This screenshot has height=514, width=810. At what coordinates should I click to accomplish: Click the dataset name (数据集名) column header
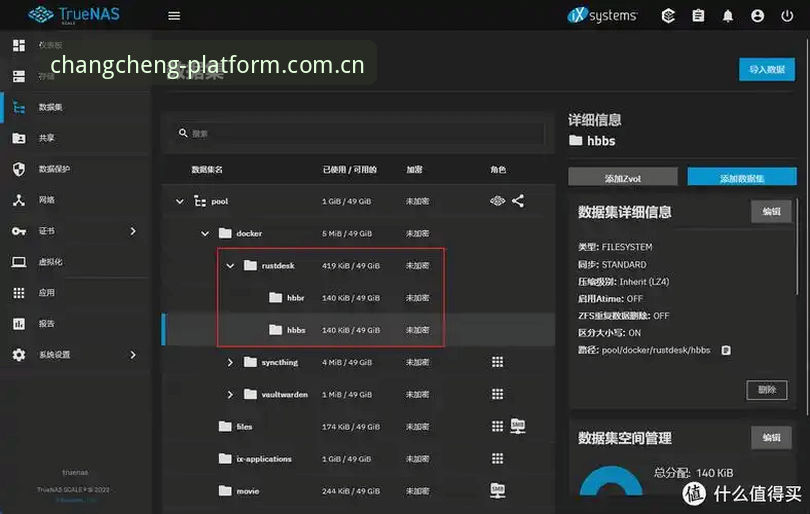point(207,169)
